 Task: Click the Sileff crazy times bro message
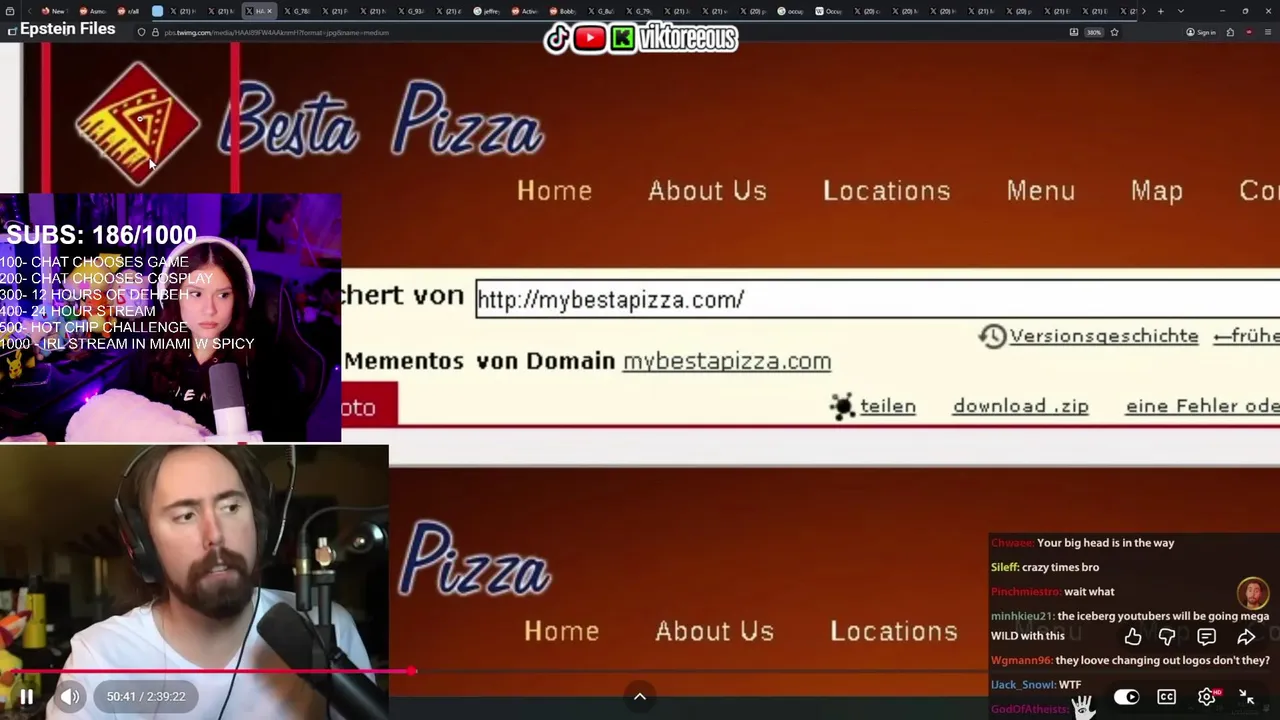tap(1045, 567)
